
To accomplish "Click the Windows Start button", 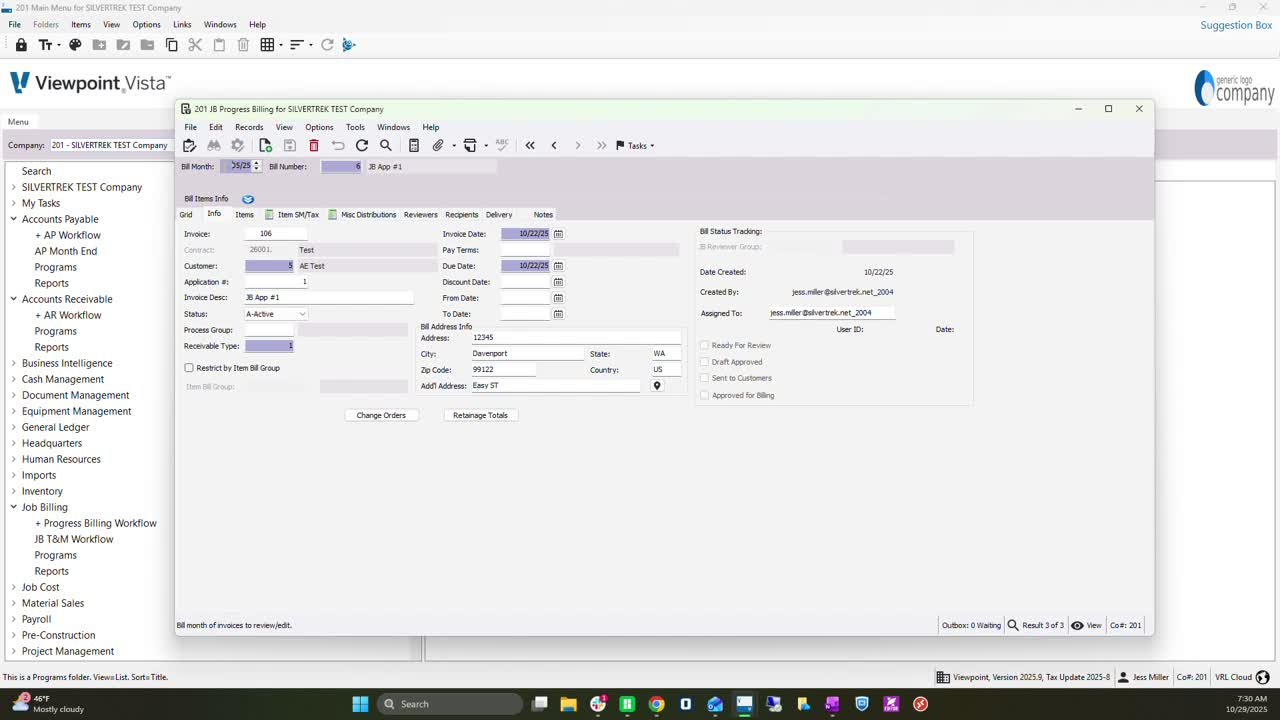I will 360,704.
